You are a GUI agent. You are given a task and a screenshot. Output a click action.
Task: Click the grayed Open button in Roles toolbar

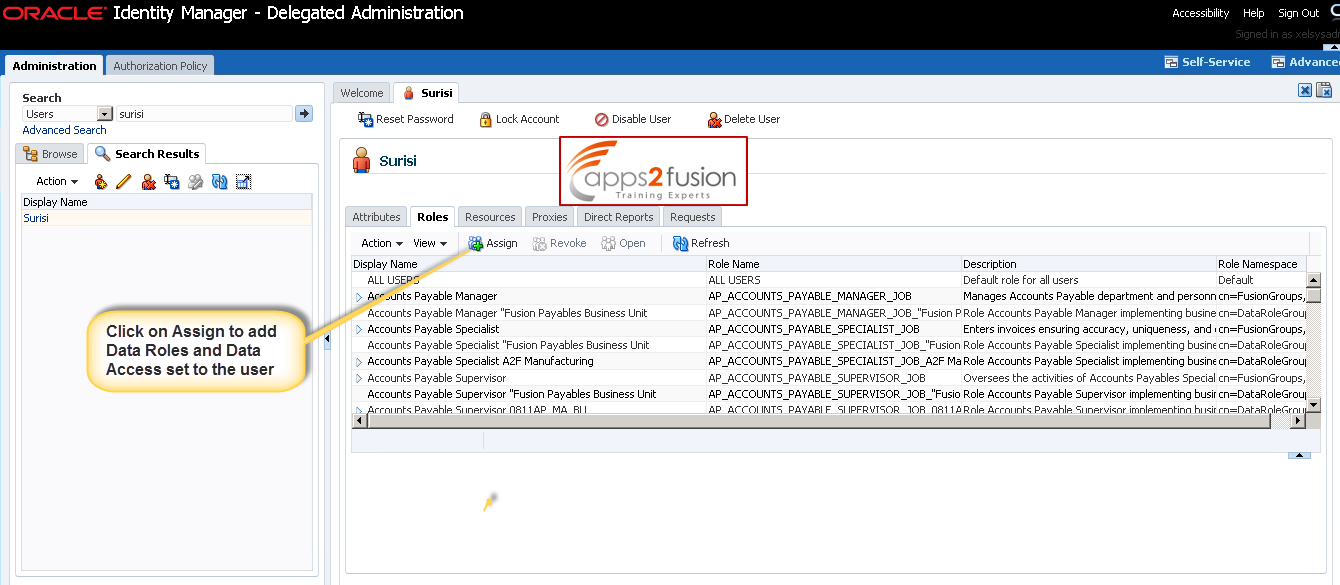point(624,243)
